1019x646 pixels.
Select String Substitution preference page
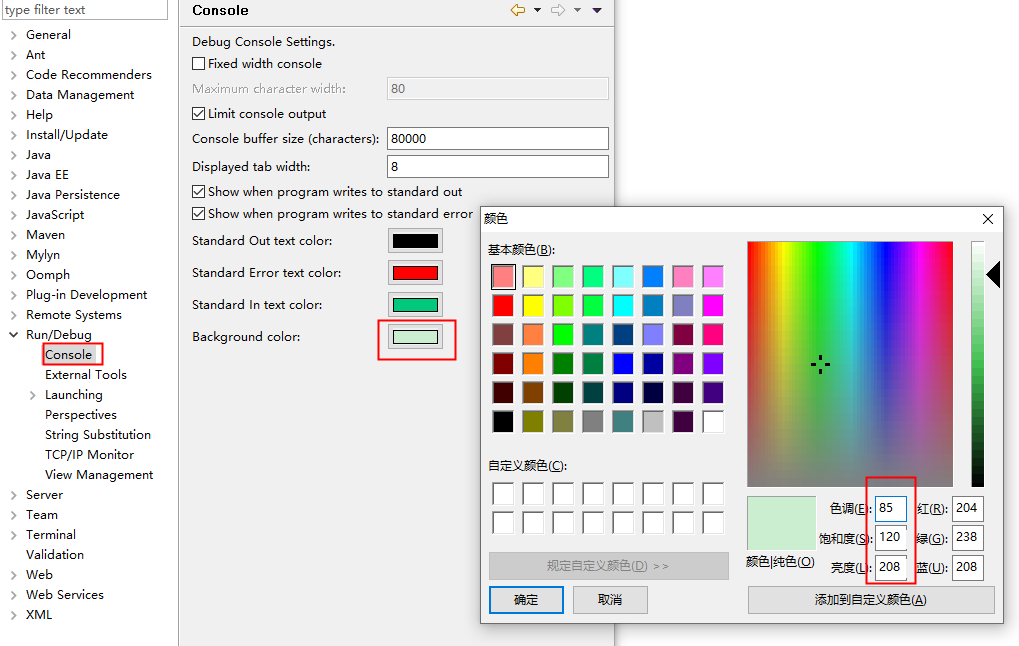click(x=97, y=435)
